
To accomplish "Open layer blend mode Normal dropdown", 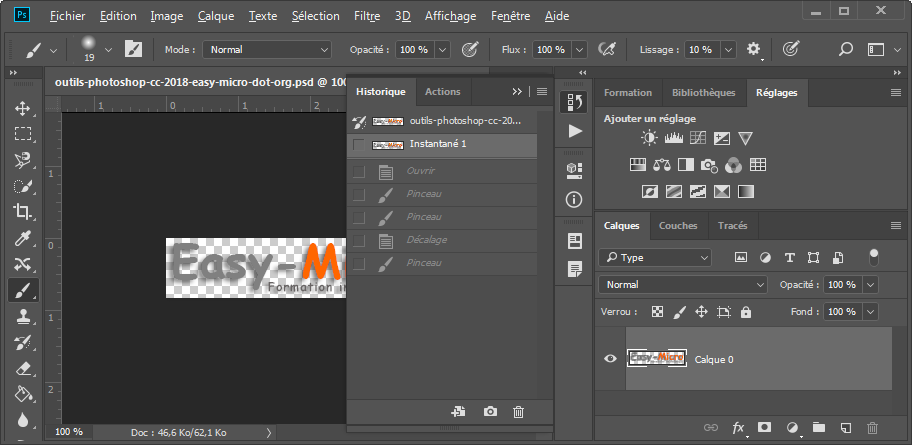I will point(683,284).
